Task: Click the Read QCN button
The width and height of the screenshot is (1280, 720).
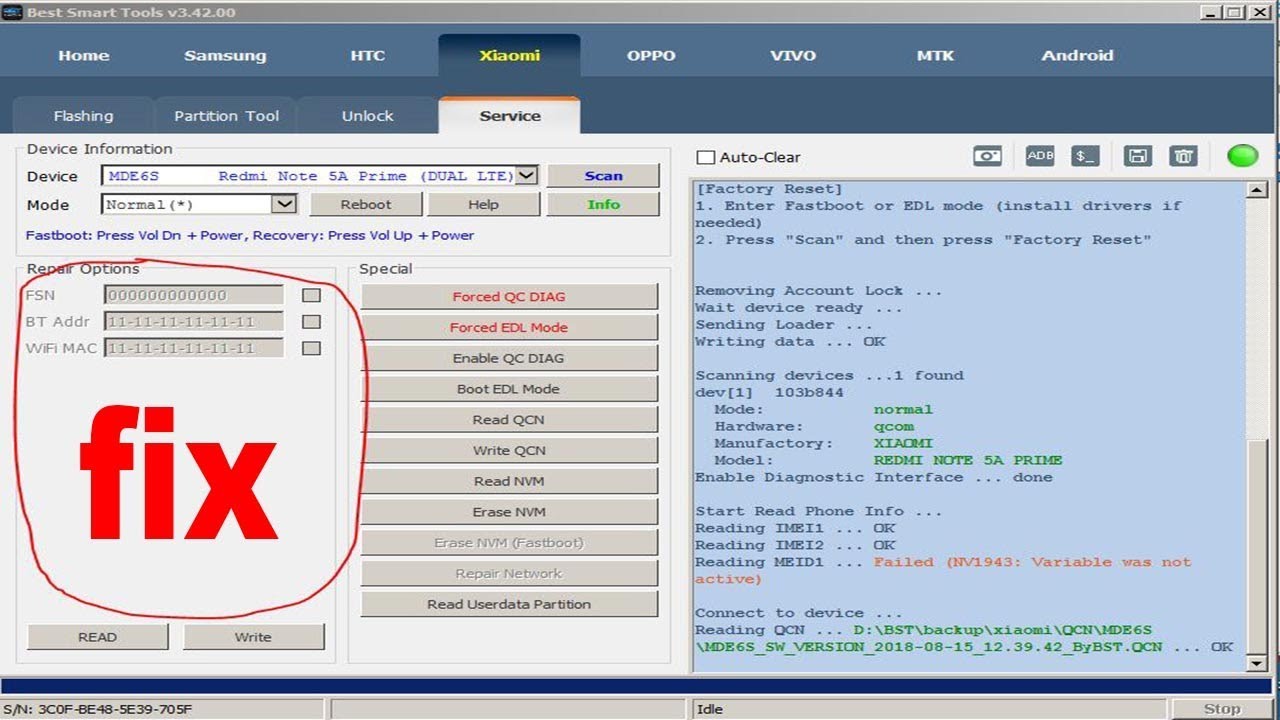Action: (509, 419)
